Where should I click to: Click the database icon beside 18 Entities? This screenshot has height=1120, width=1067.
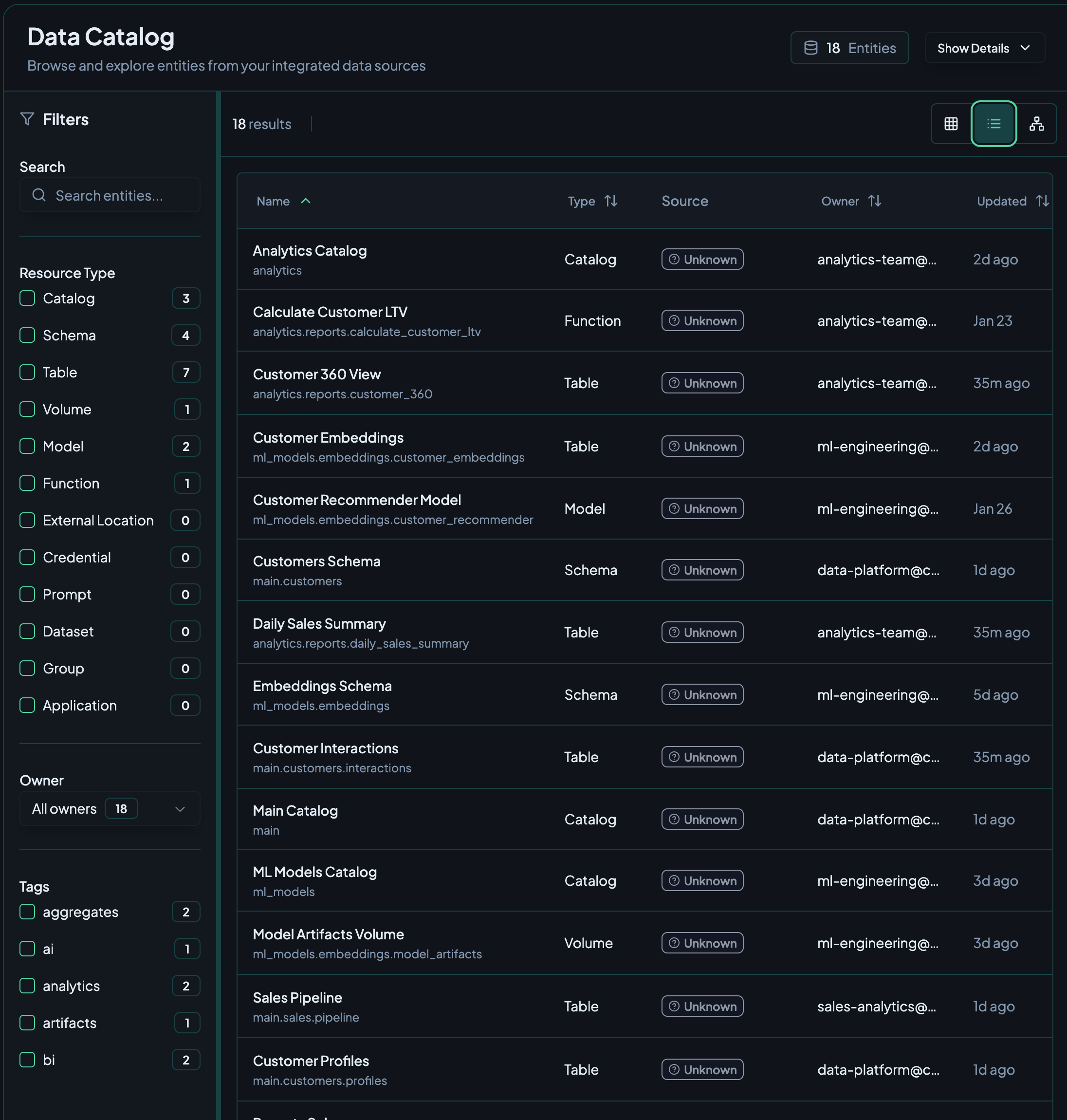[810, 48]
